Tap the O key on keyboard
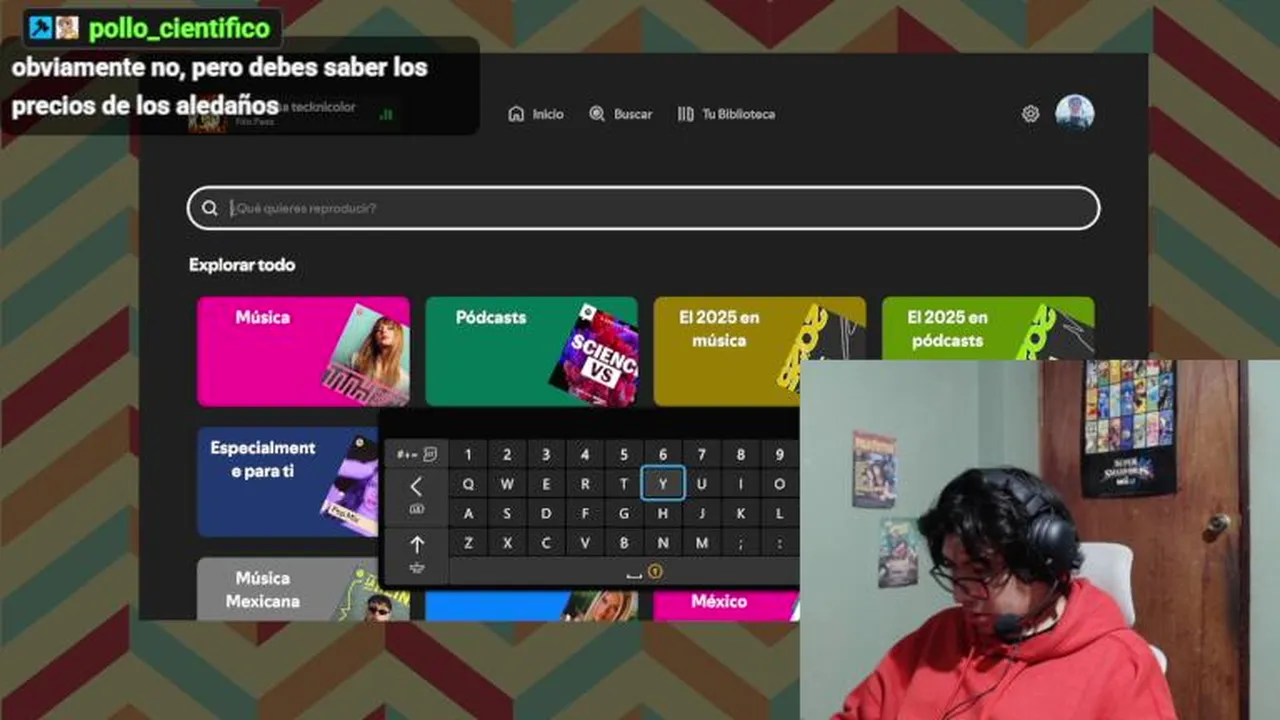 [x=780, y=484]
